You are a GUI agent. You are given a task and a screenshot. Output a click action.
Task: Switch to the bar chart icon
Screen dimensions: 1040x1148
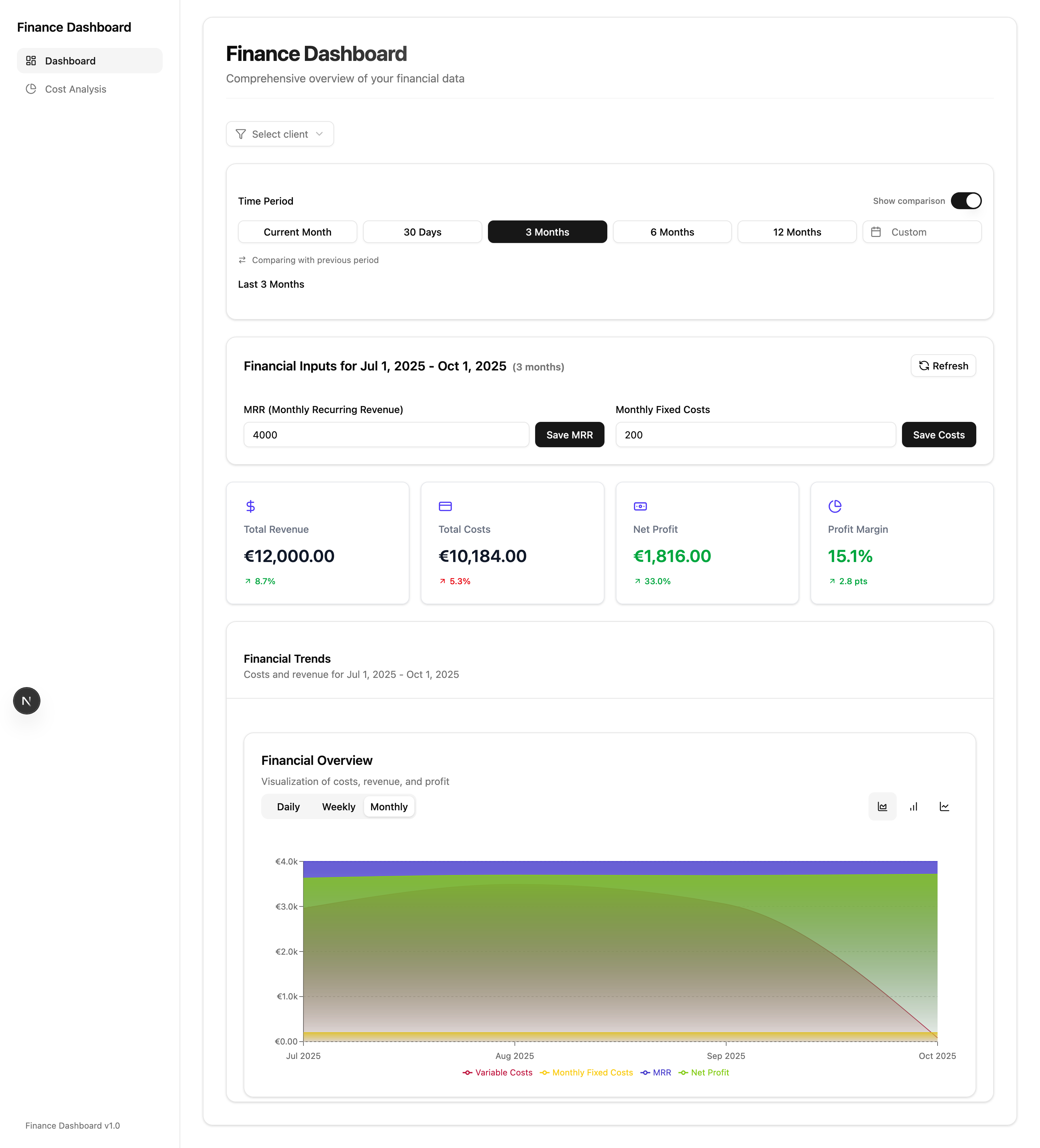914,806
